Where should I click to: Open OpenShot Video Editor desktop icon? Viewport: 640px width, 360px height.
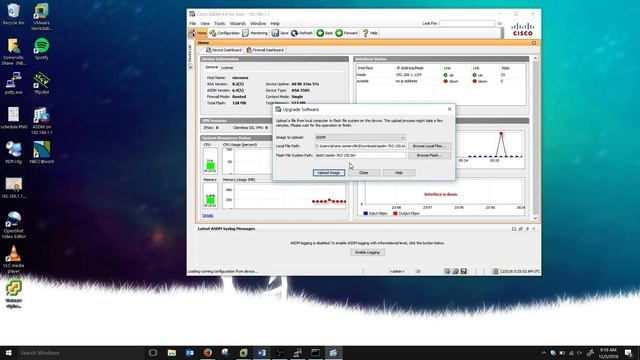click(13, 225)
